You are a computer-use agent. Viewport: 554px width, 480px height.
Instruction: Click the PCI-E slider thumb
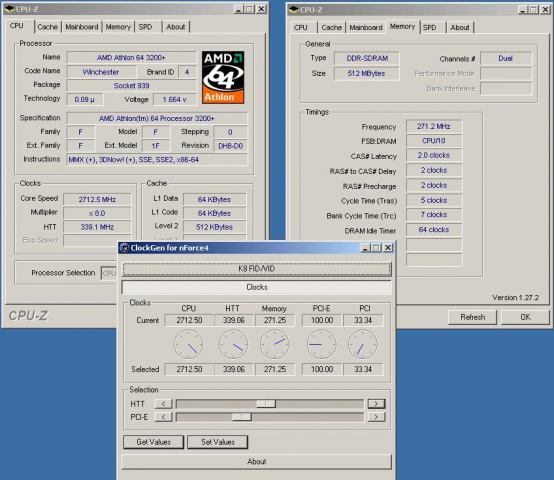(x=242, y=417)
